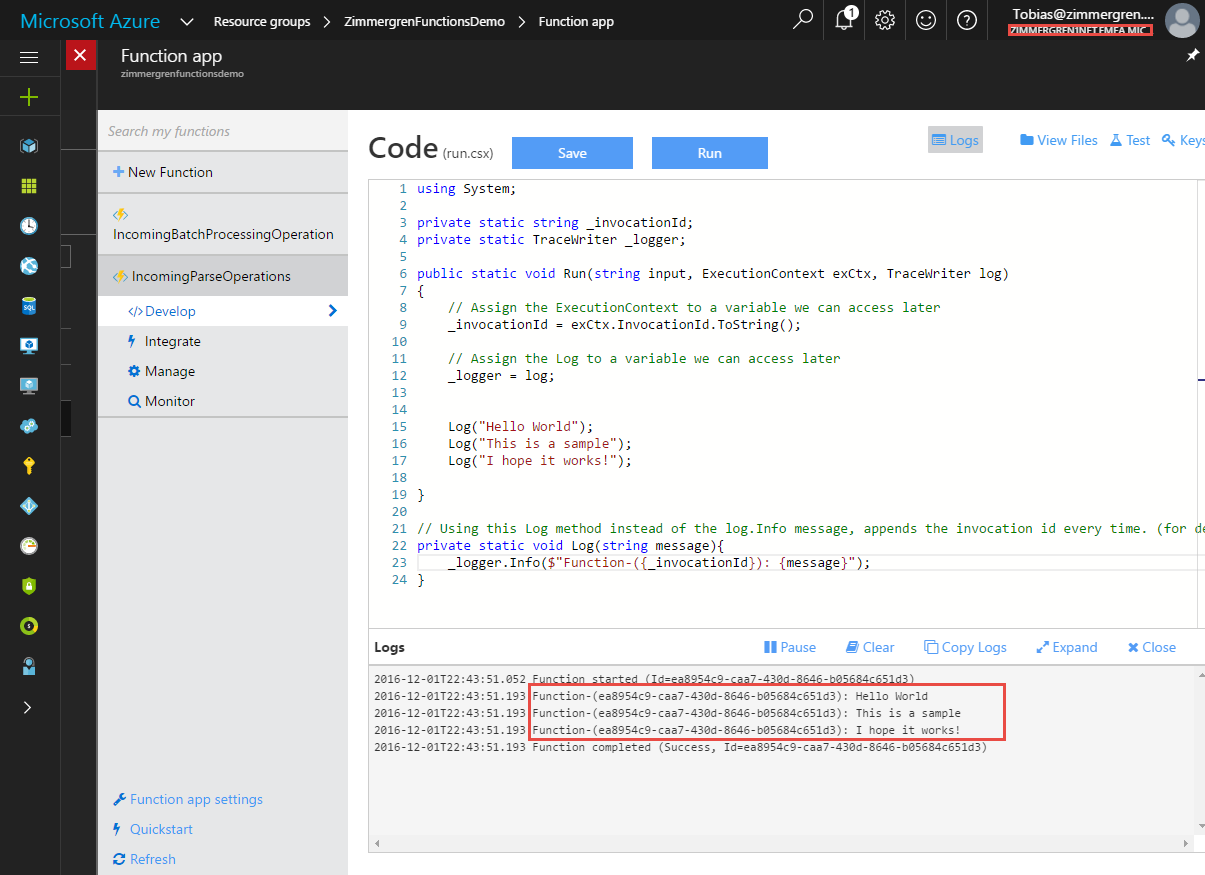Click the green plus New resource icon
The image size is (1205, 875).
(x=29, y=97)
